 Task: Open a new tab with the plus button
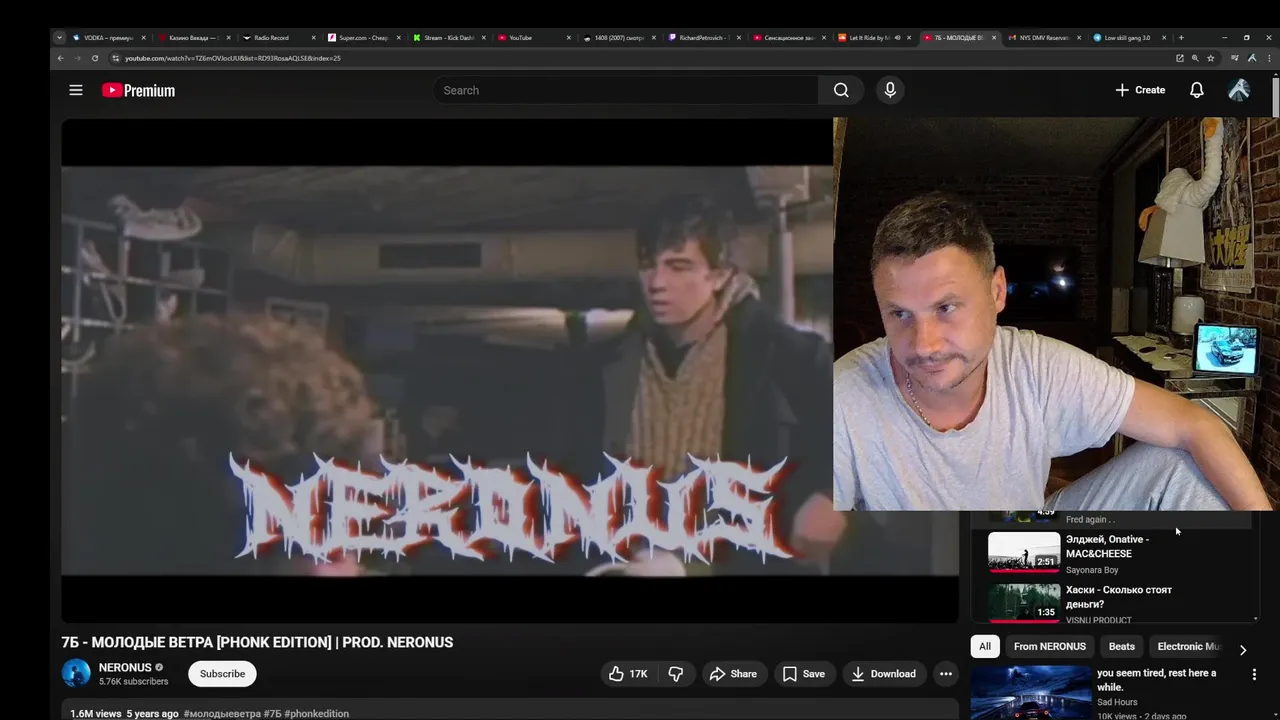[1181, 38]
